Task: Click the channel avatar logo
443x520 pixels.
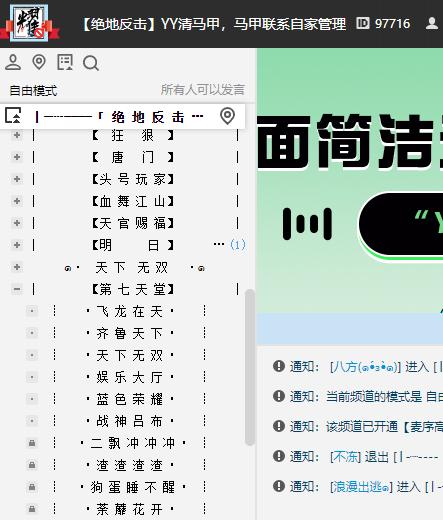Action: [x=29, y=23]
